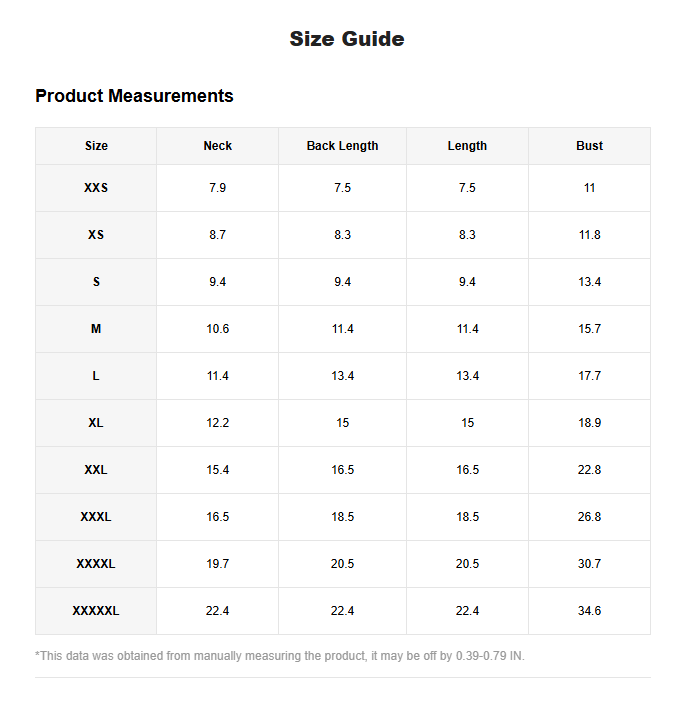Click Neck value 10.6 in M row
Viewport: 683px width, 701px height.
(x=217, y=329)
